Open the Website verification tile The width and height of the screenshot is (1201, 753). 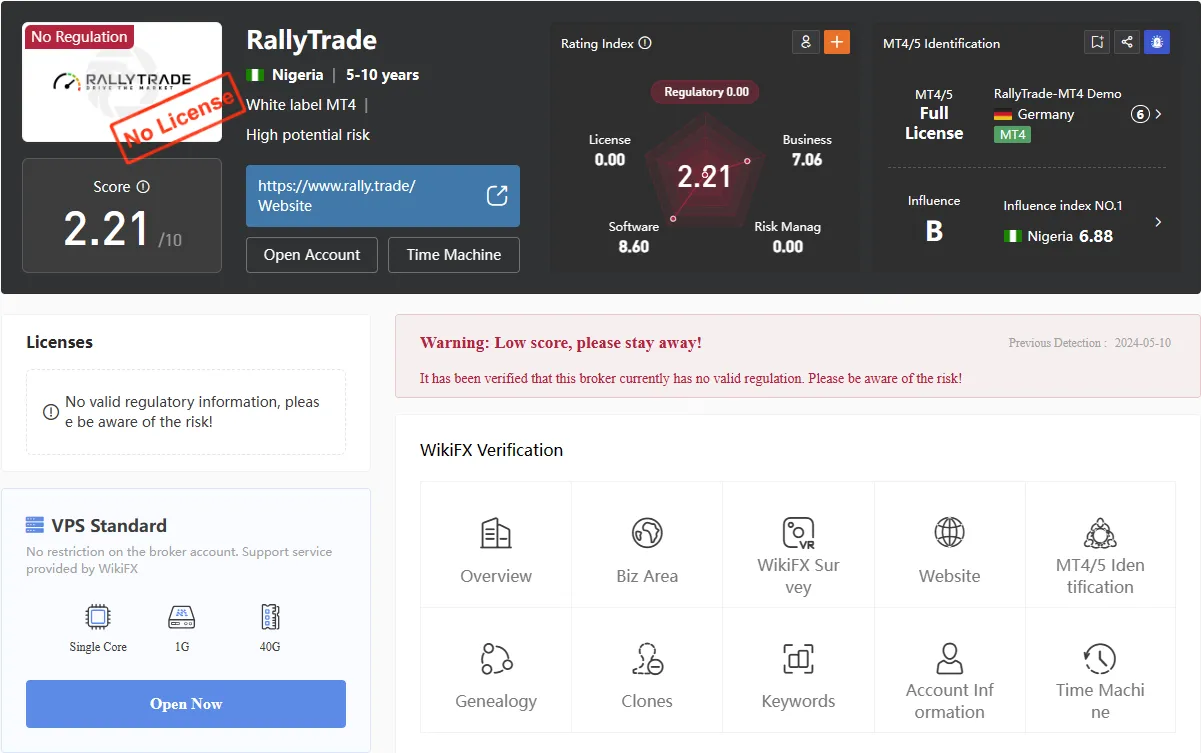(x=950, y=545)
